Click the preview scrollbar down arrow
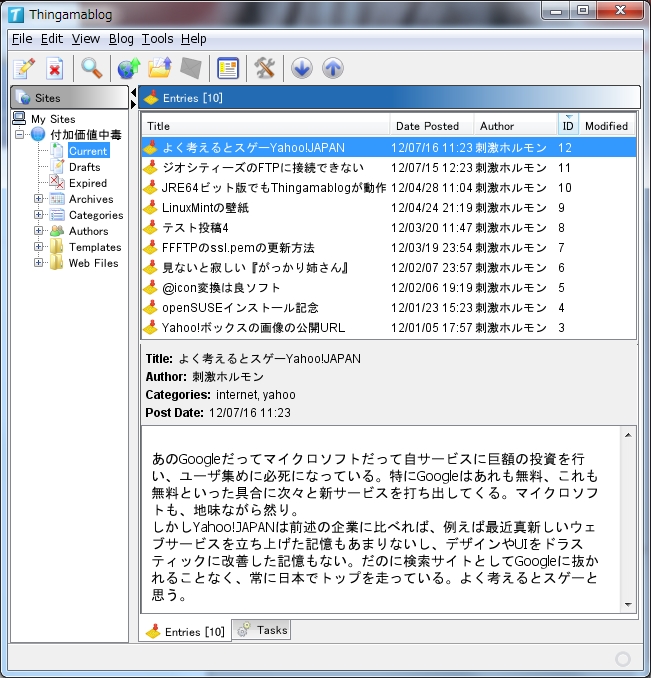This screenshot has height=678, width=651. tap(628, 604)
